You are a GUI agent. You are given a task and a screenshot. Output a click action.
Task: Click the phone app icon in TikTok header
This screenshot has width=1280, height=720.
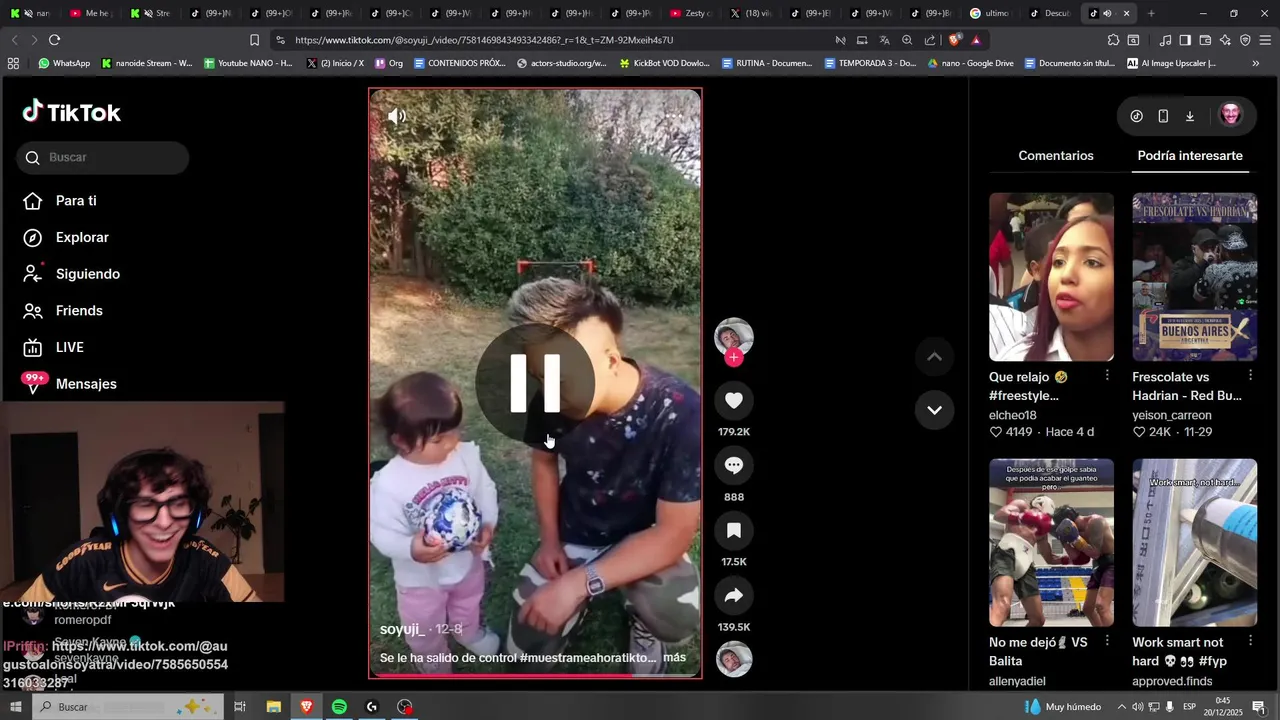click(x=1163, y=116)
